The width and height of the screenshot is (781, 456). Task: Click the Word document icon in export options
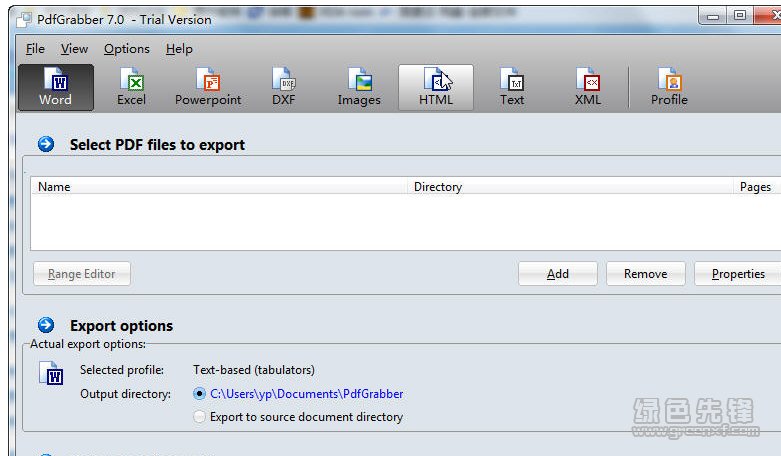[51, 373]
